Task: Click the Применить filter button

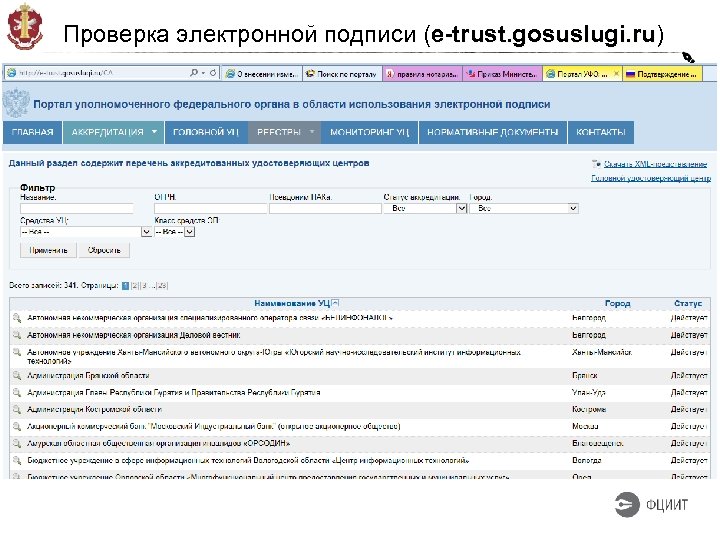Action: [48, 250]
